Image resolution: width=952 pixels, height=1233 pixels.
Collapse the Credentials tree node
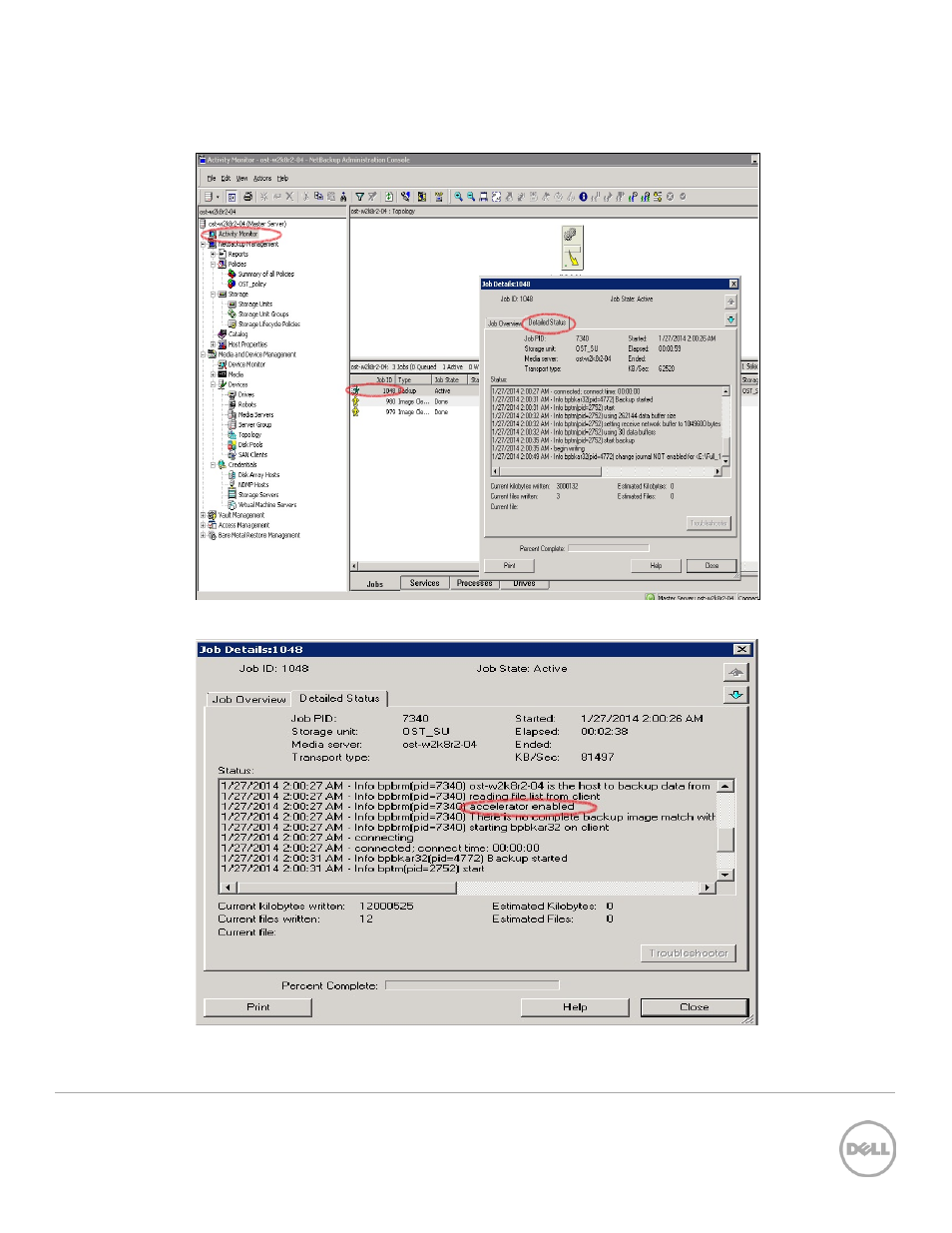pos(213,464)
